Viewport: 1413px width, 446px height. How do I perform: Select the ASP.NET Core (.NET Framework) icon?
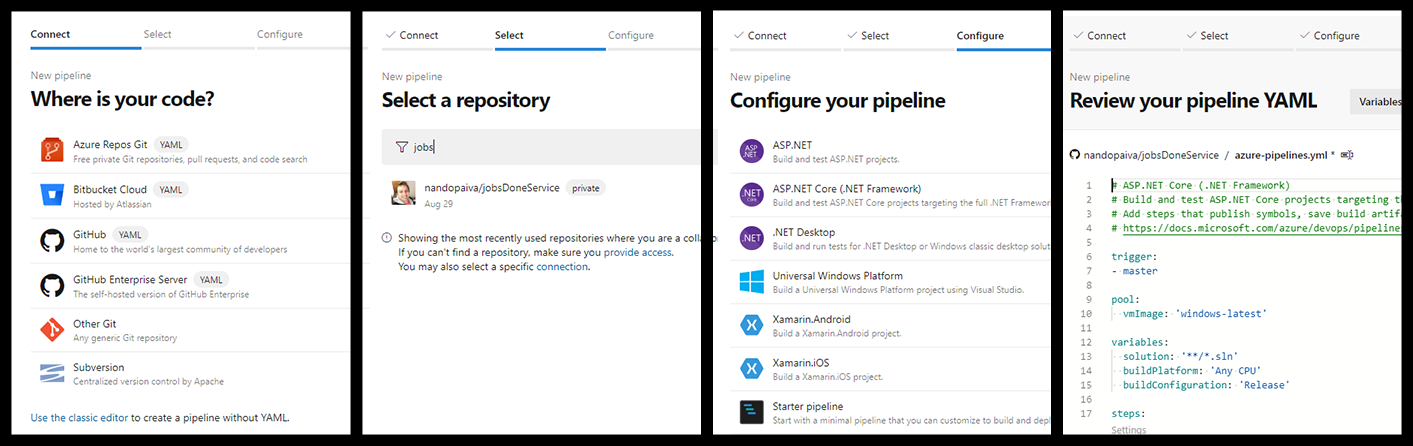tap(751, 195)
